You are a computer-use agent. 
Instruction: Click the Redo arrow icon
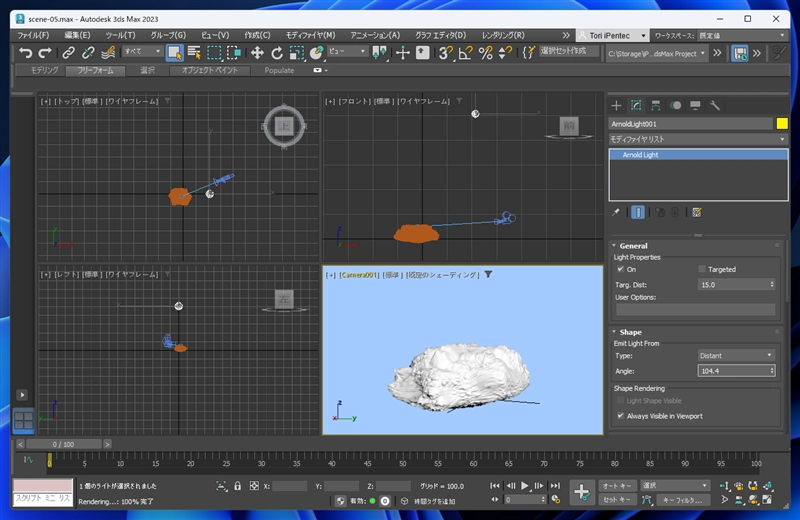click(x=45, y=53)
